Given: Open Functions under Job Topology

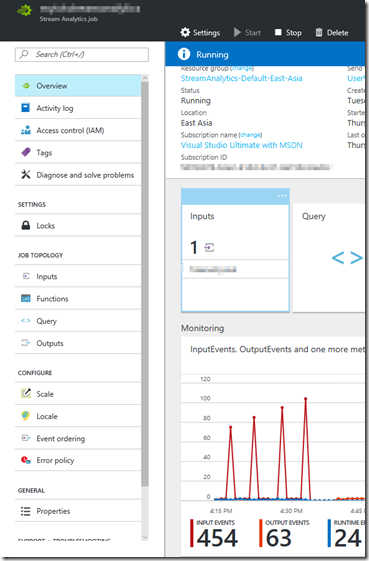Looking at the screenshot, I should [78, 298].
